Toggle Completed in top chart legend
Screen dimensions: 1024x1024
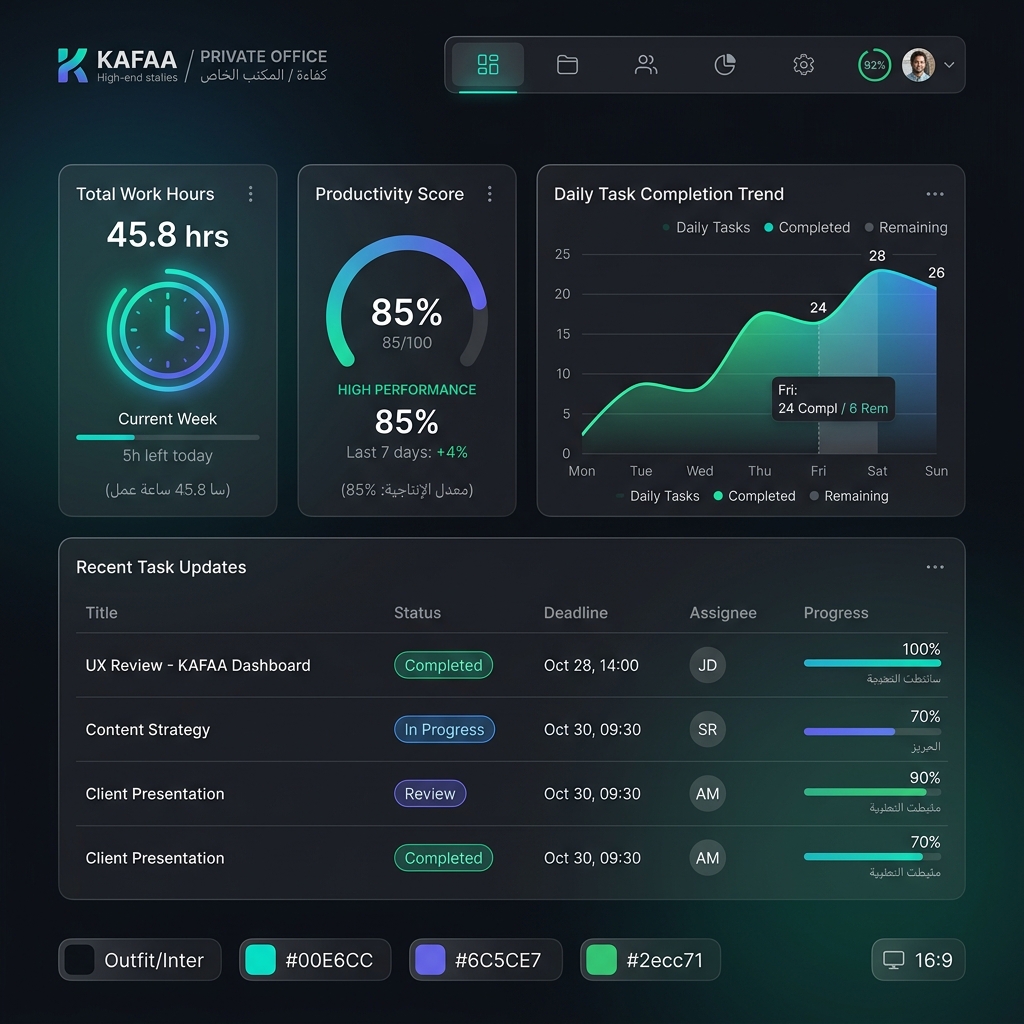click(x=807, y=227)
